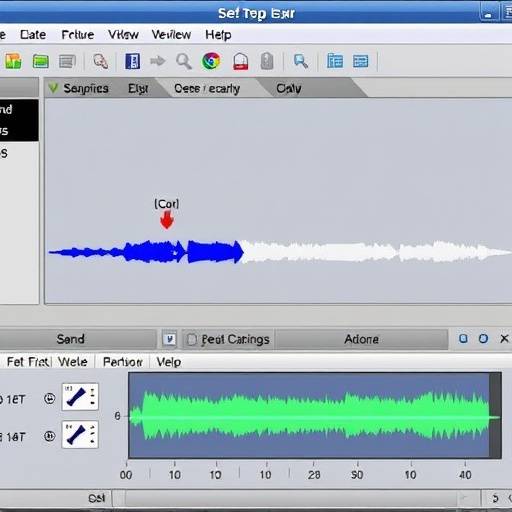Click the blue document toolbar icon
The image size is (512, 512).
tap(132, 61)
